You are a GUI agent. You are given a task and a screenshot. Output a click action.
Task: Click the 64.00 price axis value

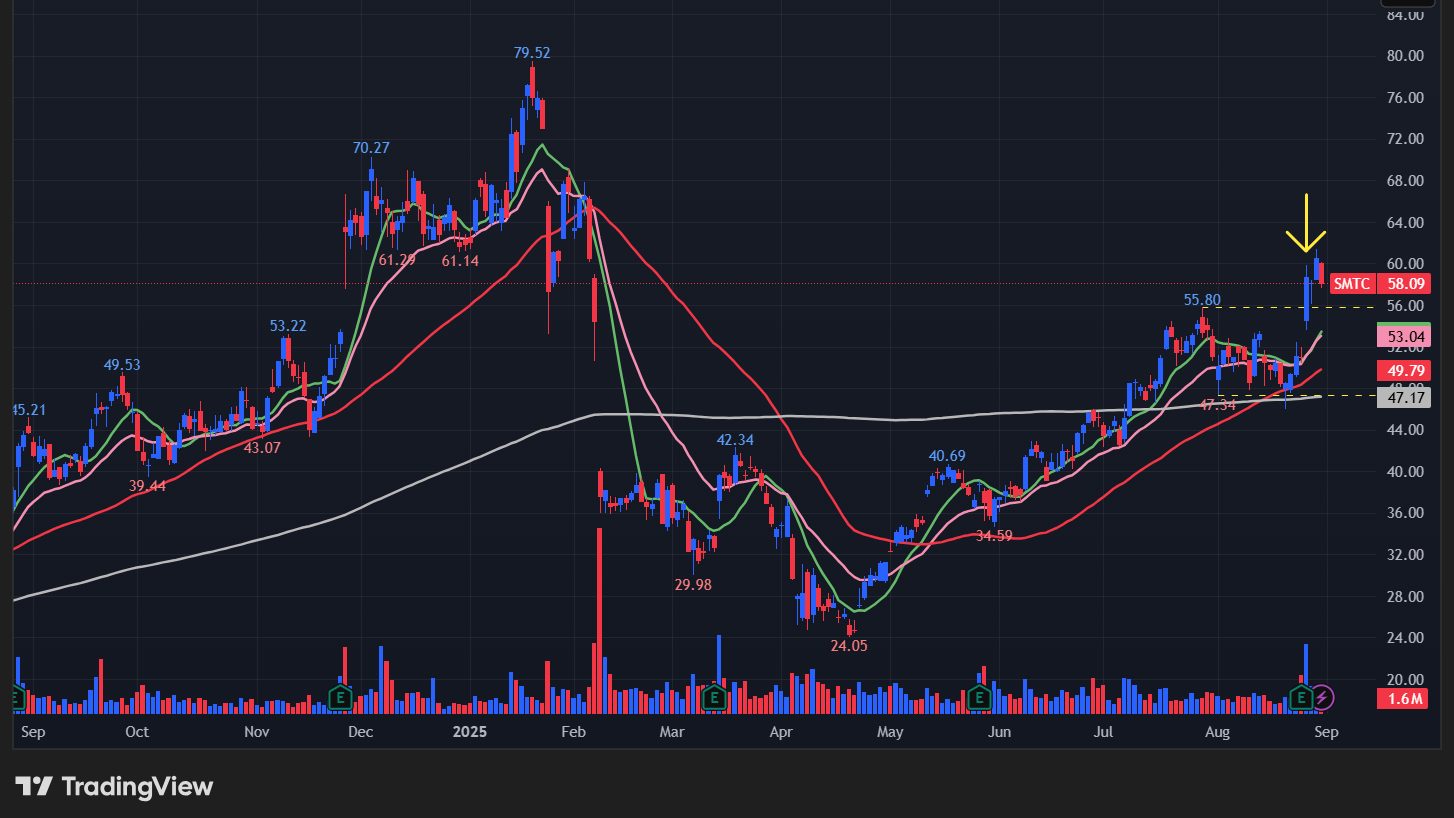tap(1403, 223)
